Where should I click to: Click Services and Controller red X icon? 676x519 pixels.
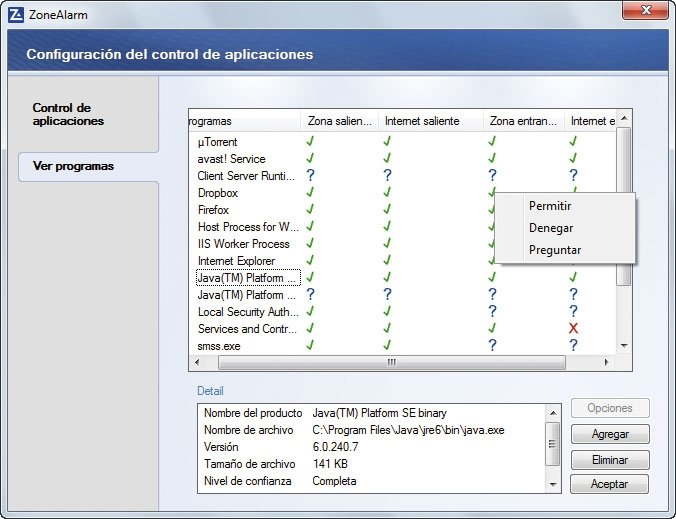click(x=573, y=328)
